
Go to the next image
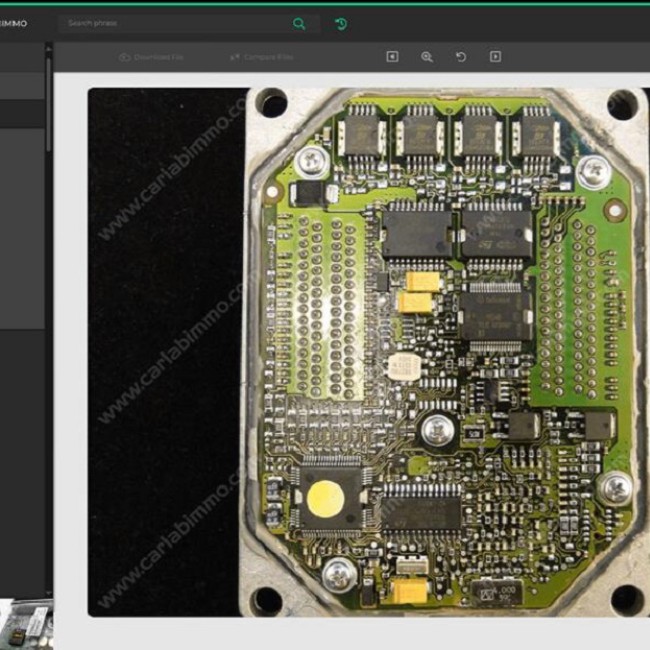(x=495, y=57)
